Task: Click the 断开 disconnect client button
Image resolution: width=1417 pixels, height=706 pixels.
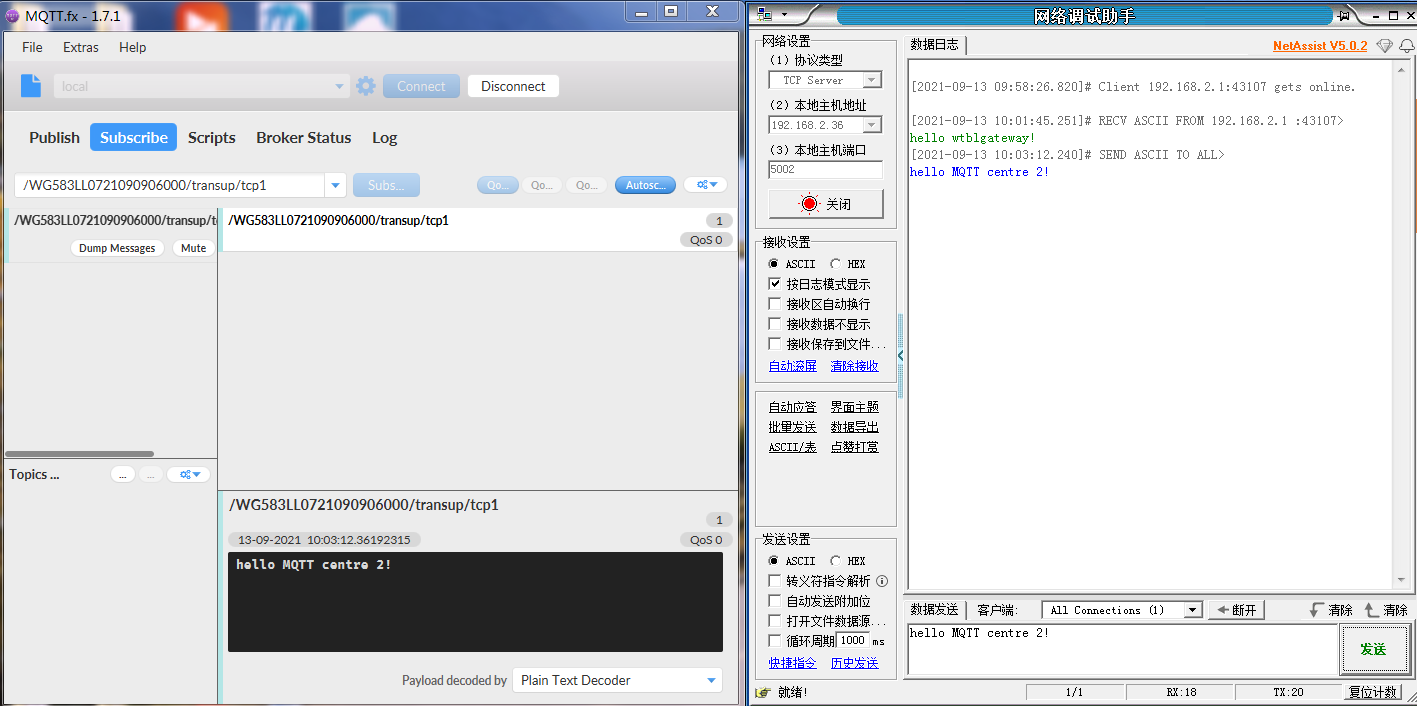Action: [x=1237, y=610]
